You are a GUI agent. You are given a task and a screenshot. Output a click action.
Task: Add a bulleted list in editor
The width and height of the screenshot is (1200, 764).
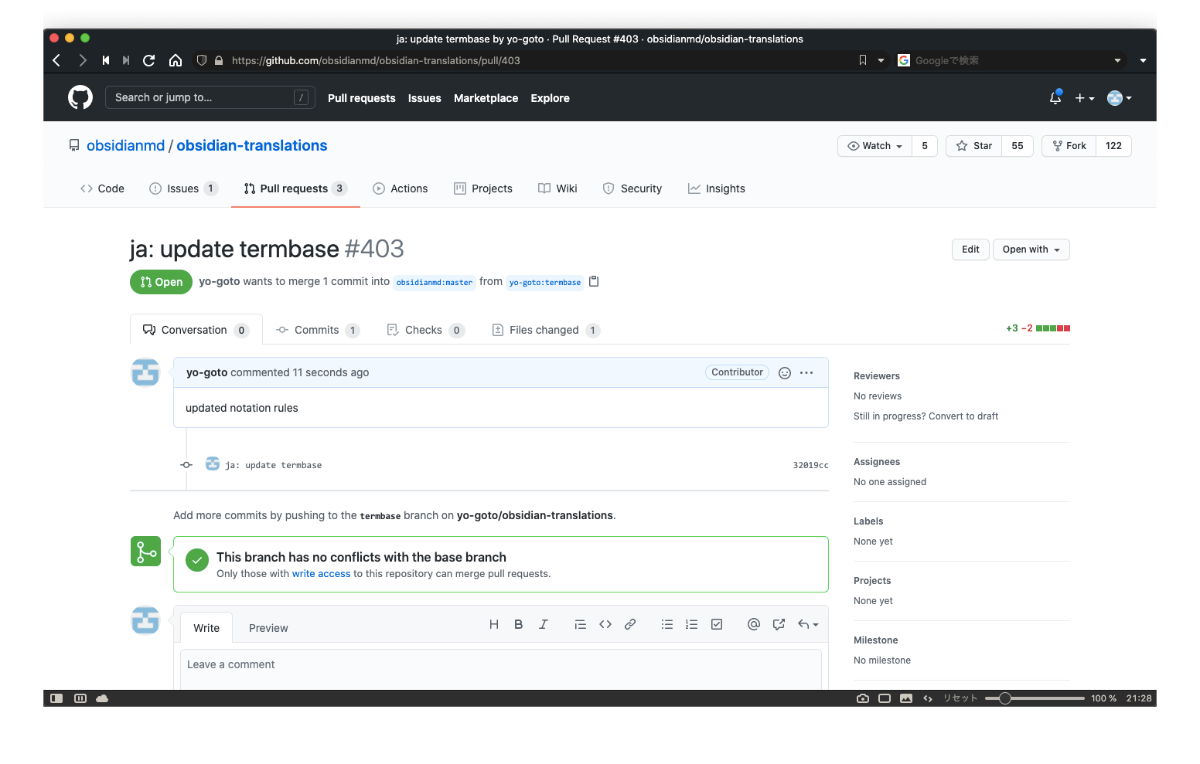(667, 624)
